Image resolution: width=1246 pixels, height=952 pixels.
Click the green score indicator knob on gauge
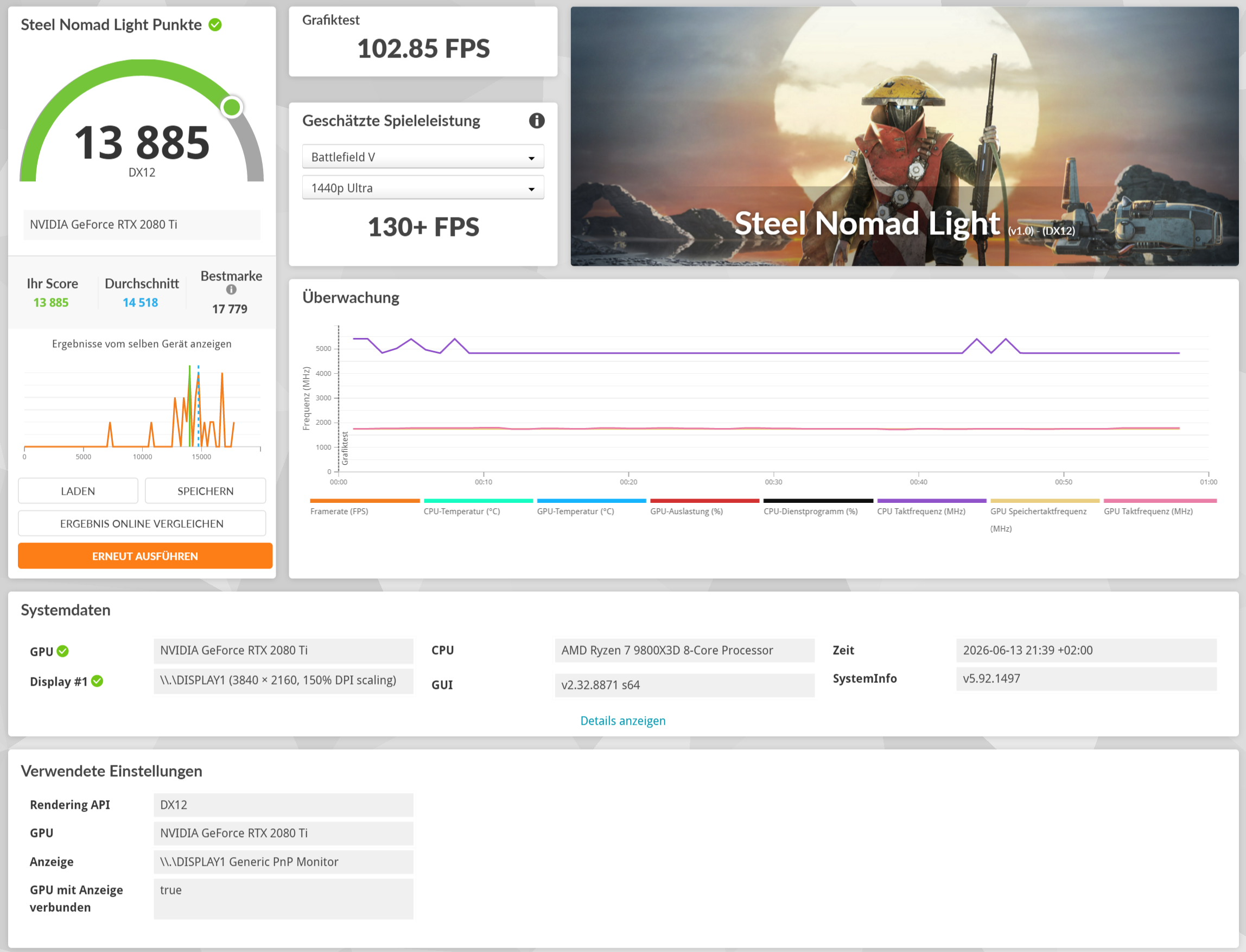click(231, 107)
